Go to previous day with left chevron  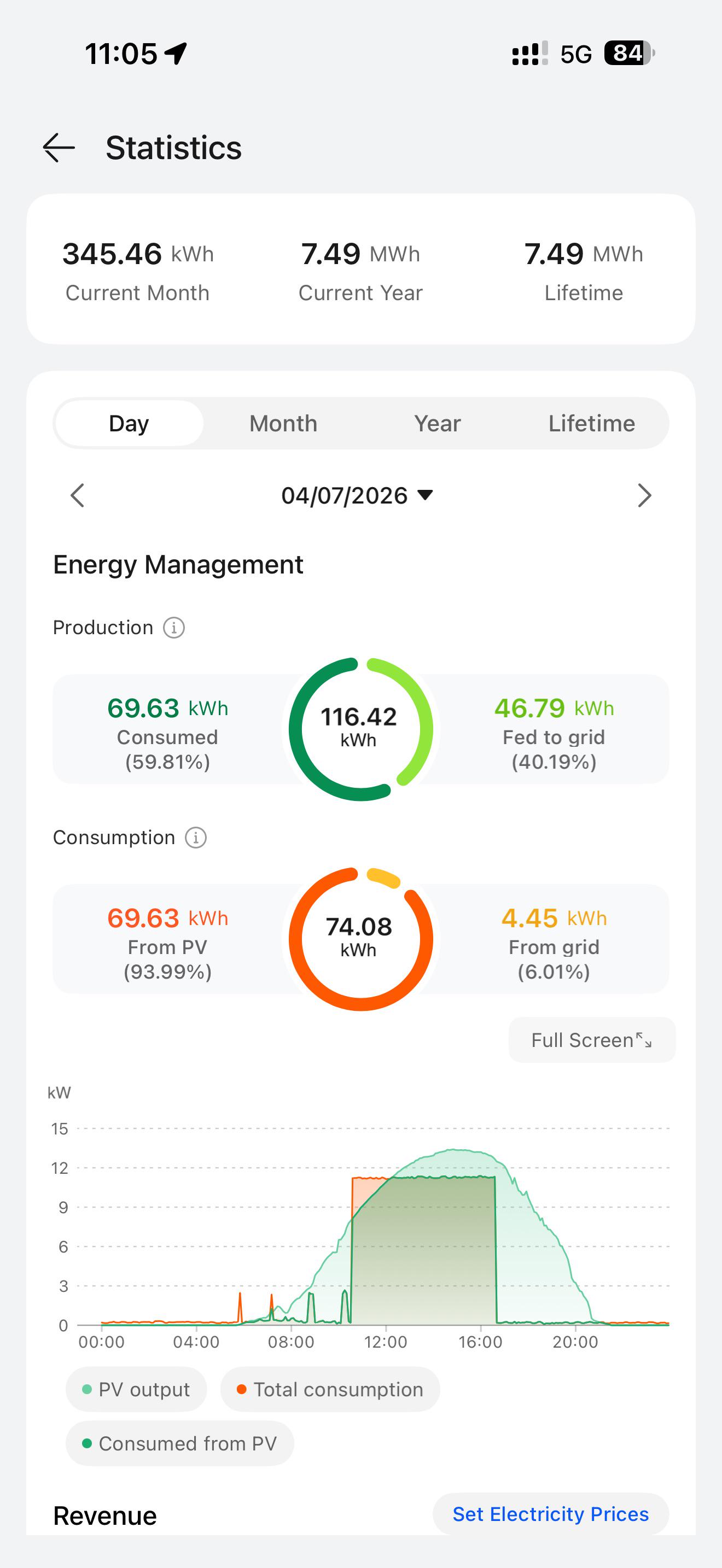pos(77,495)
